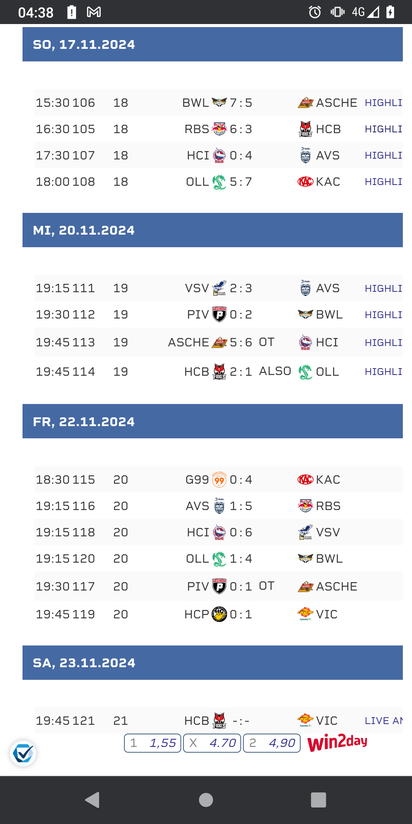This screenshot has width=412, height=824.
Task: Tap the KAC logo in game 108
Action: coord(305,182)
